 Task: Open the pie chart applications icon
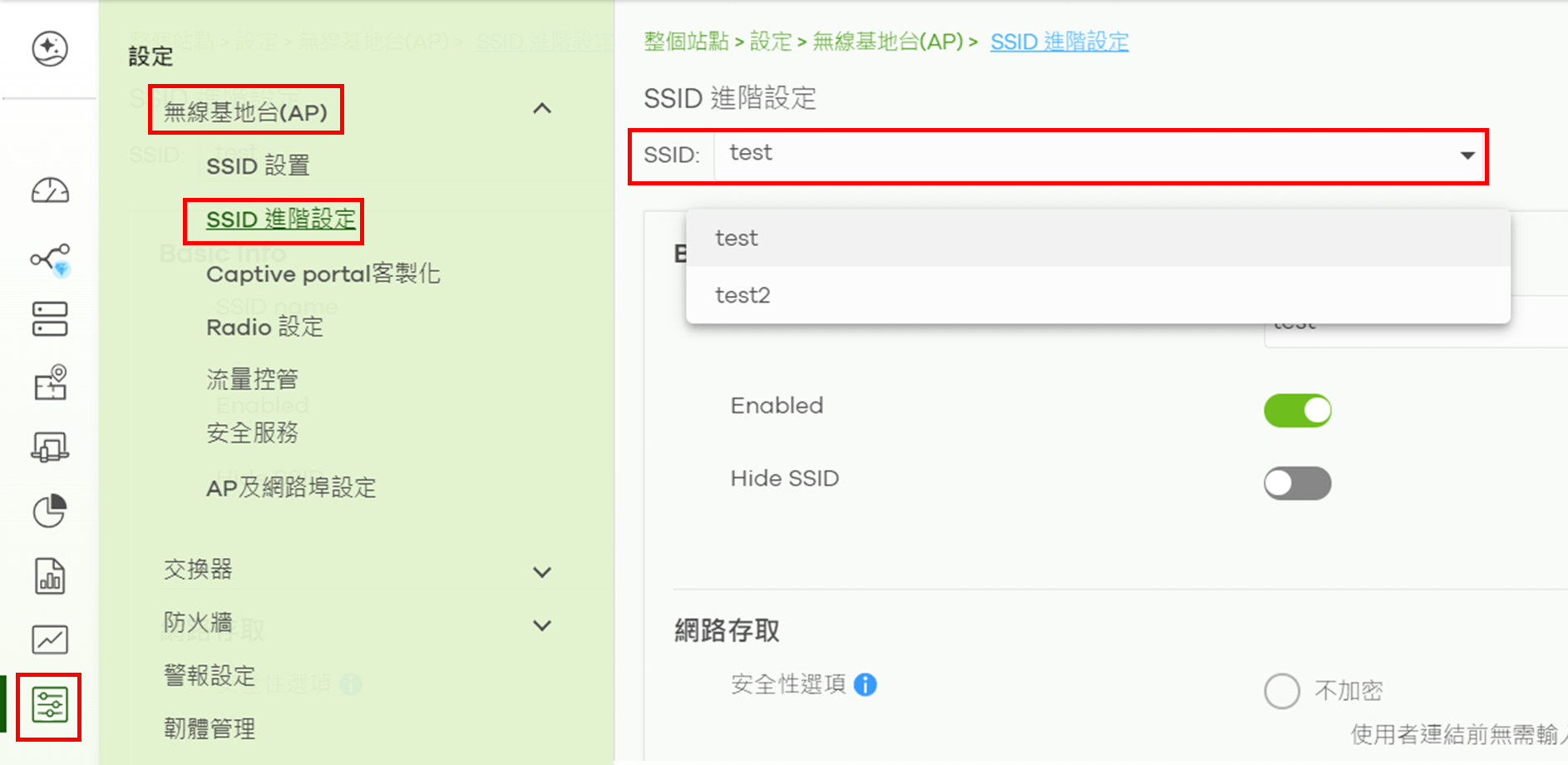pos(50,511)
